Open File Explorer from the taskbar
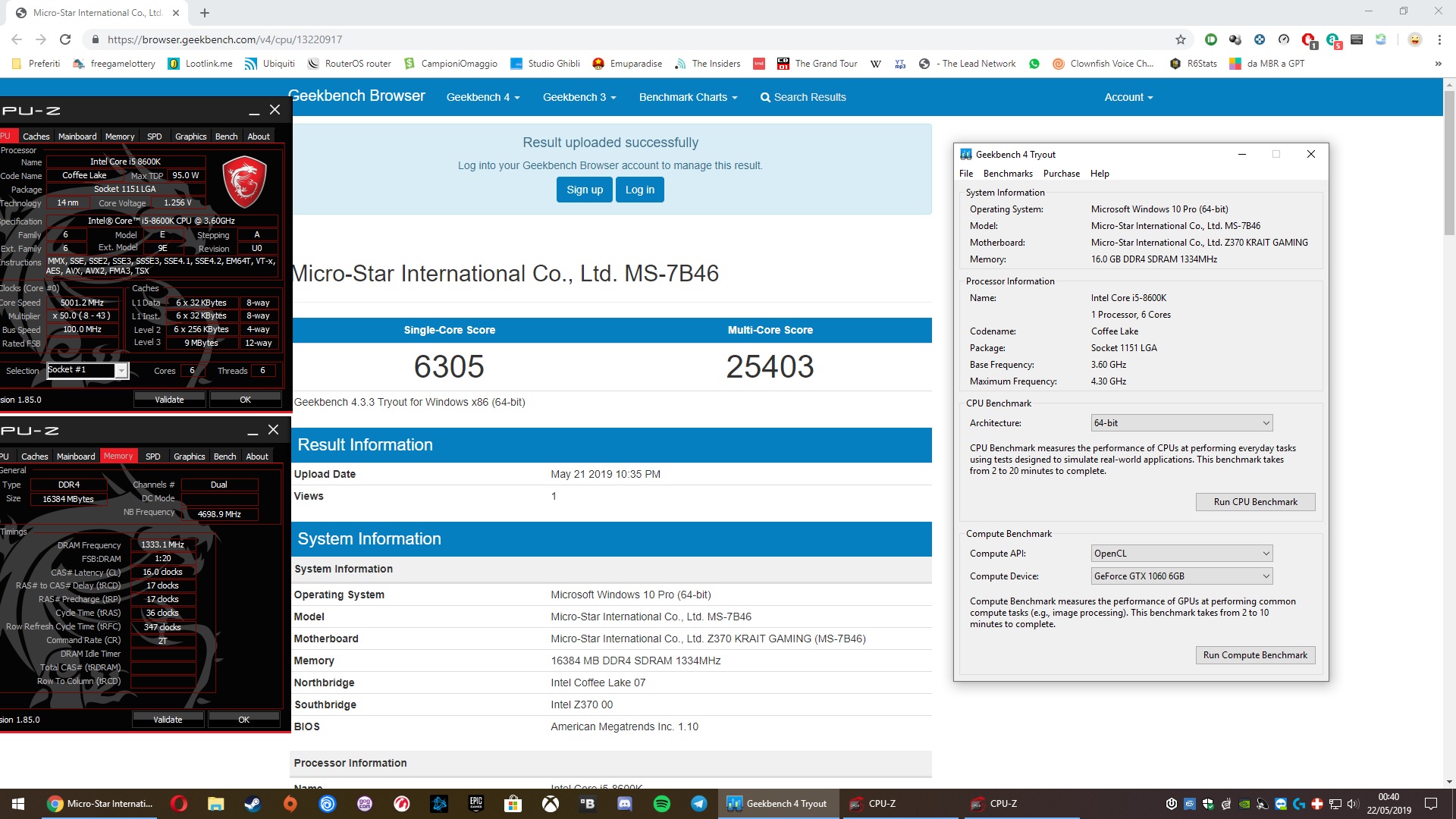Image resolution: width=1456 pixels, height=819 pixels. [216, 804]
